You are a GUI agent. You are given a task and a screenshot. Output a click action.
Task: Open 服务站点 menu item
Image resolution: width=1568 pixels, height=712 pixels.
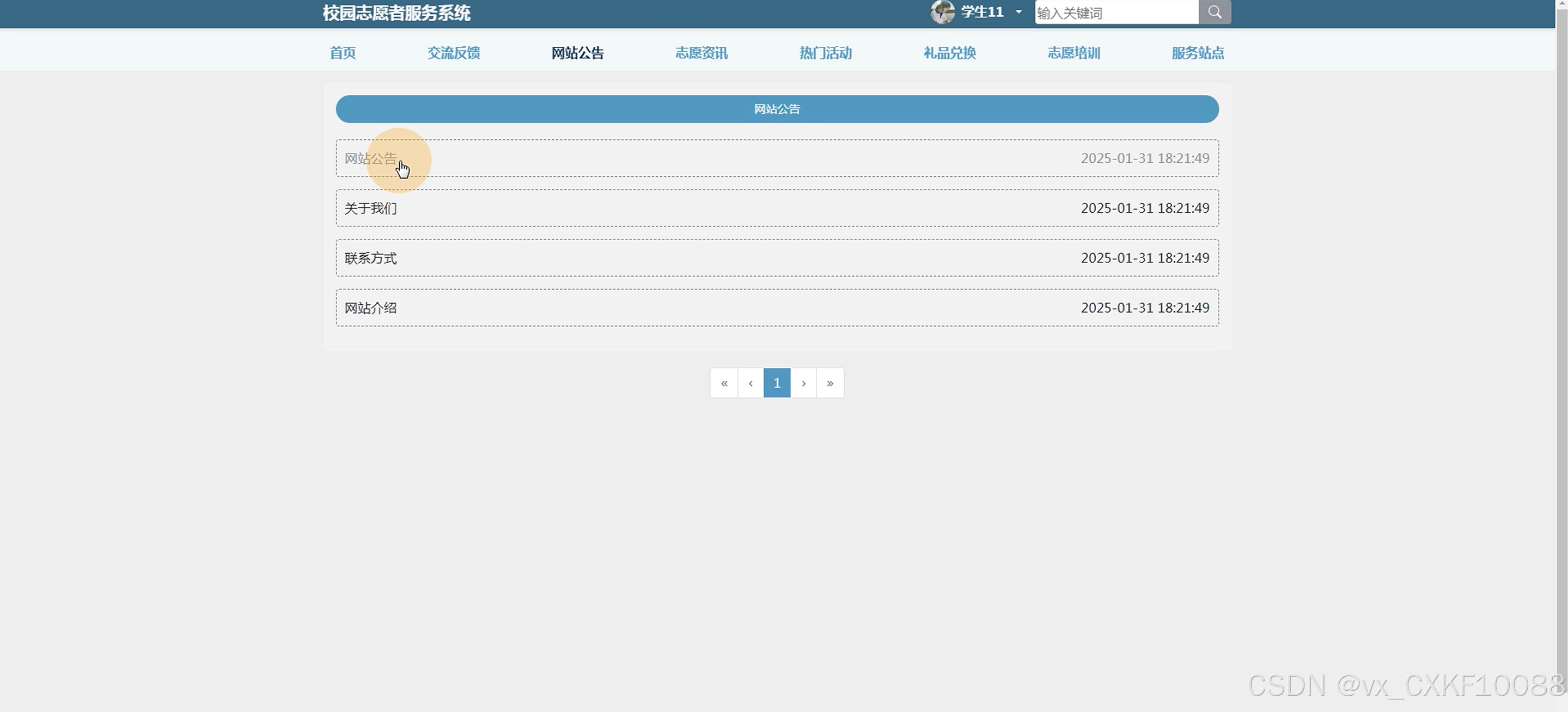click(1197, 53)
